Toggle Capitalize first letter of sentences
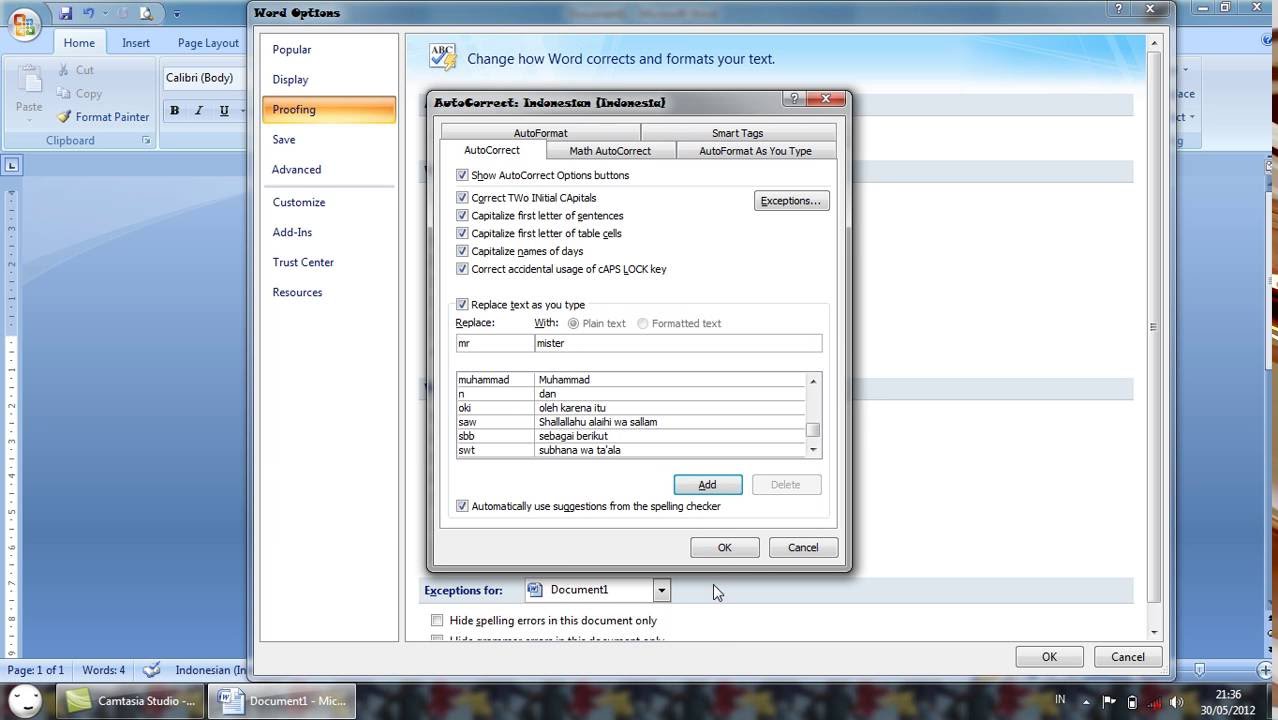The image size is (1278, 720). (462, 216)
